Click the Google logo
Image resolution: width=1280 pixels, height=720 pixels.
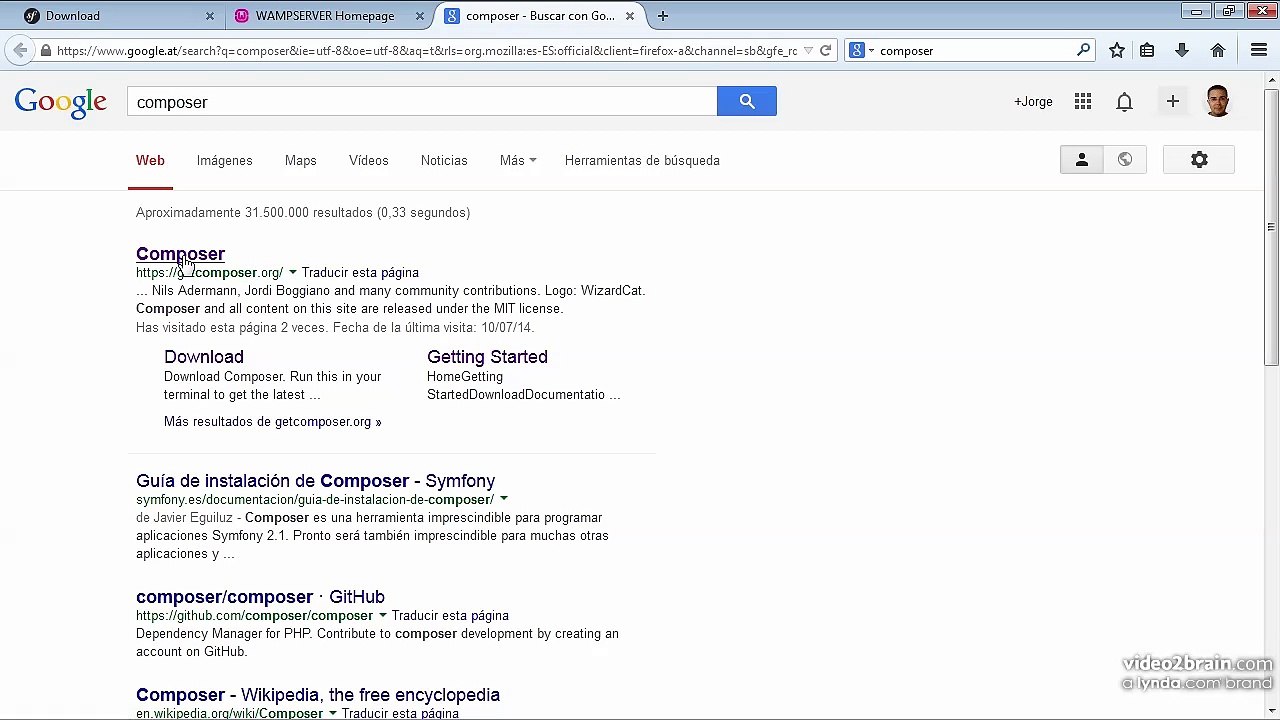pyautogui.click(x=60, y=102)
